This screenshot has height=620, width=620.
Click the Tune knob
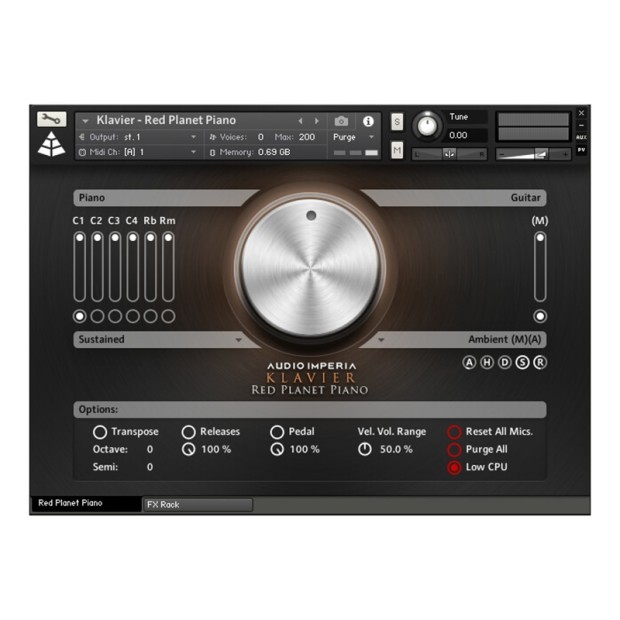click(427, 126)
